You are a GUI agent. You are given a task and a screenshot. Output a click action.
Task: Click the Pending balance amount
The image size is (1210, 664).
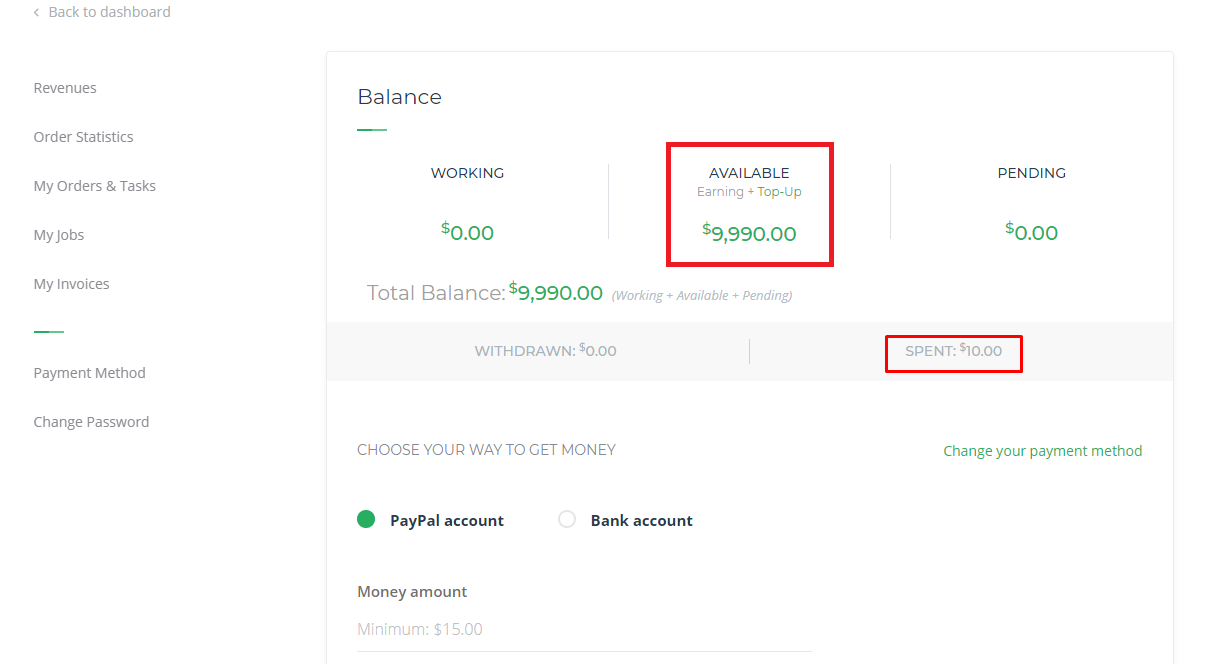[1031, 233]
